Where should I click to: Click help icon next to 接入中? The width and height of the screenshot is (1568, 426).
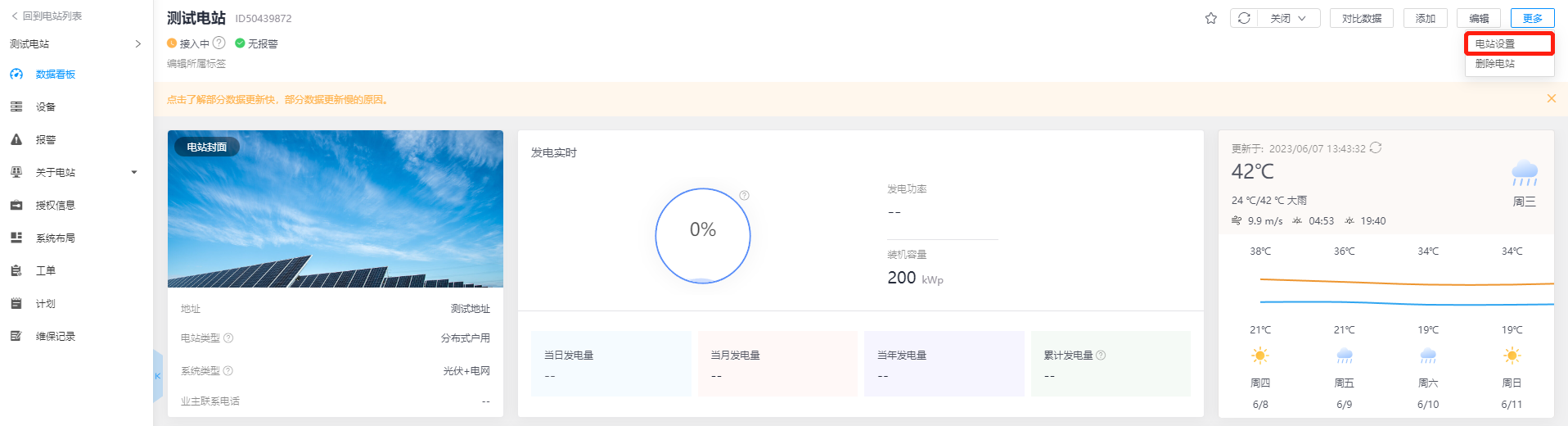pos(219,43)
